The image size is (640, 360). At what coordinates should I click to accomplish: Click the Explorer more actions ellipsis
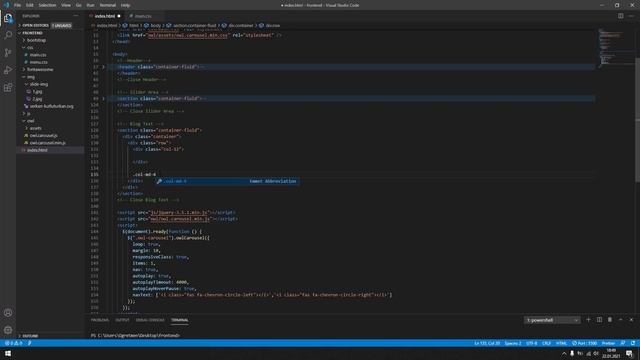[x=76, y=16]
